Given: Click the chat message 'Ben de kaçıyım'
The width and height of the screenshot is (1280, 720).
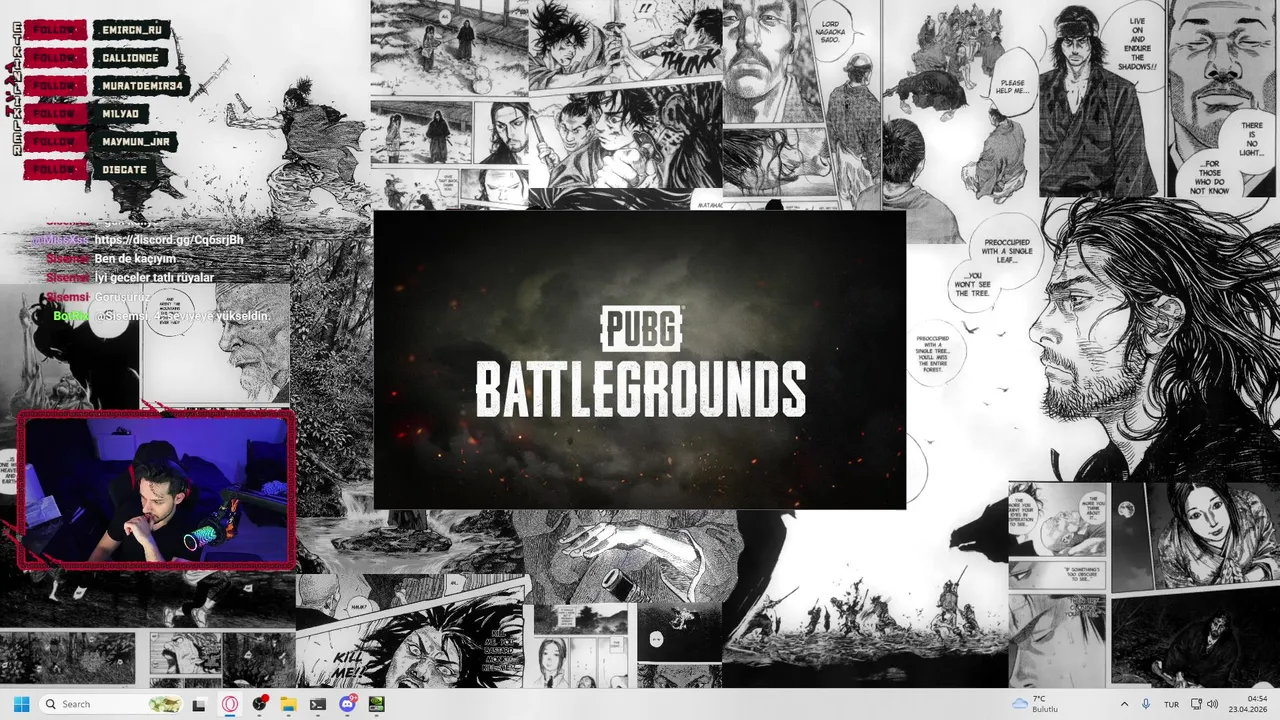Looking at the screenshot, I should (135, 259).
